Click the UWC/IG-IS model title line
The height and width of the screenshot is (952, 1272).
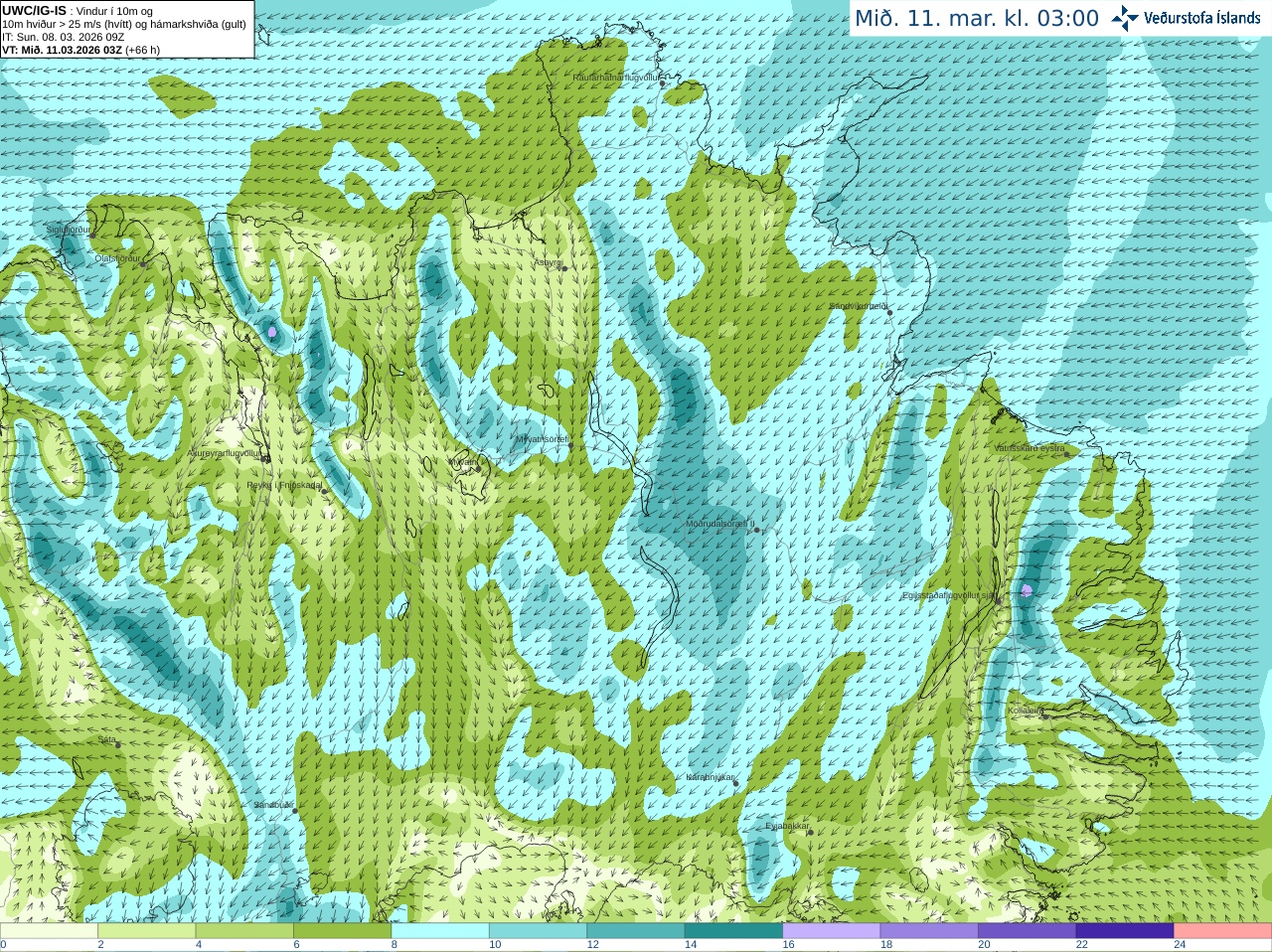click(x=78, y=11)
